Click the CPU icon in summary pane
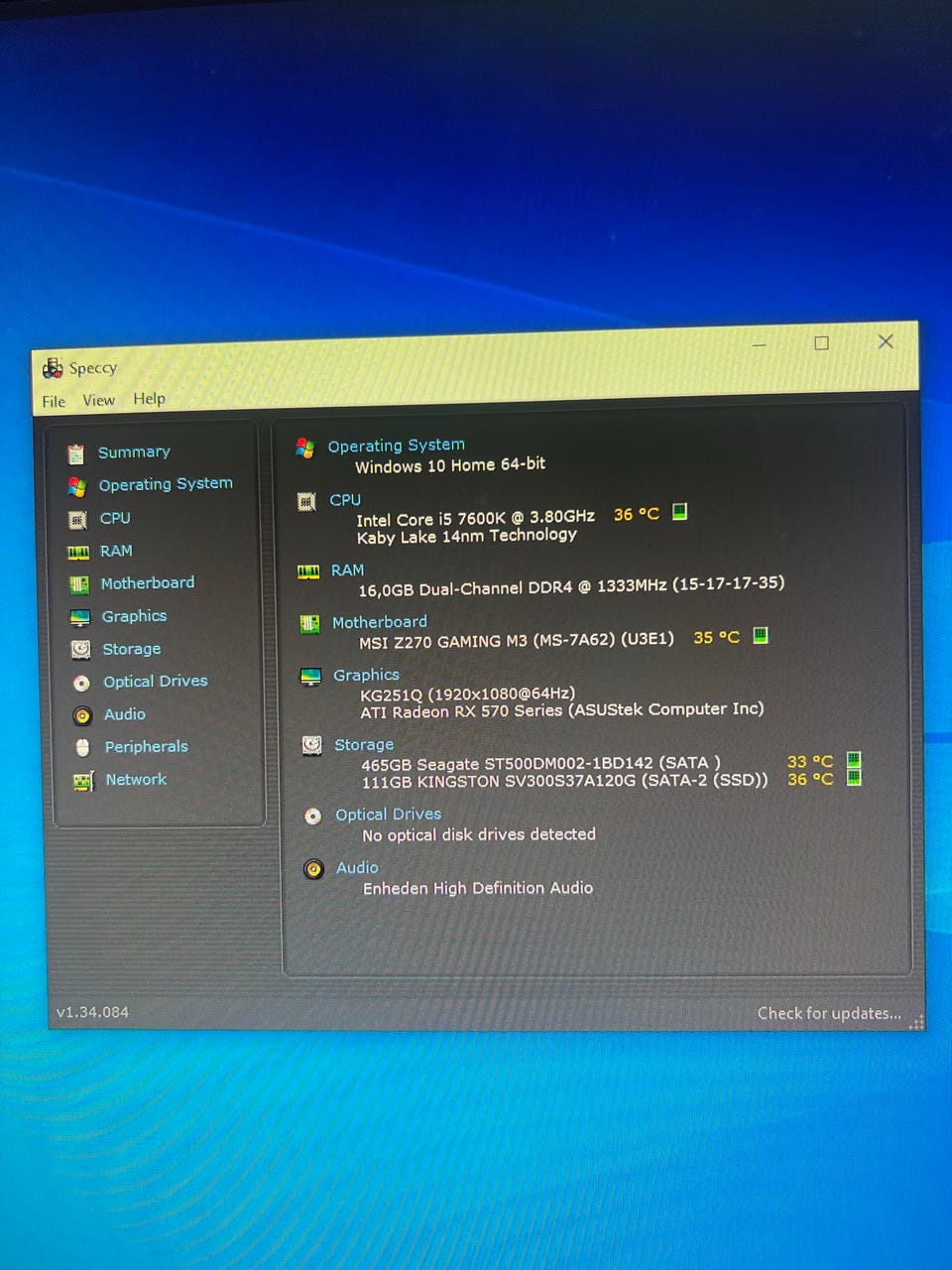The width and height of the screenshot is (952, 1270). pyautogui.click(x=307, y=502)
